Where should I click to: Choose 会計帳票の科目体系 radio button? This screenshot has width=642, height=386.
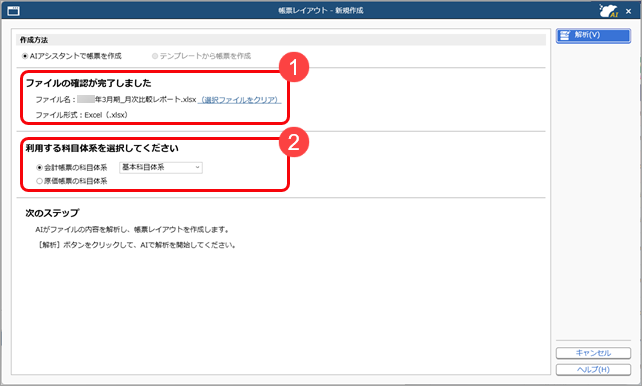pyautogui.click(x=72, y=167)
